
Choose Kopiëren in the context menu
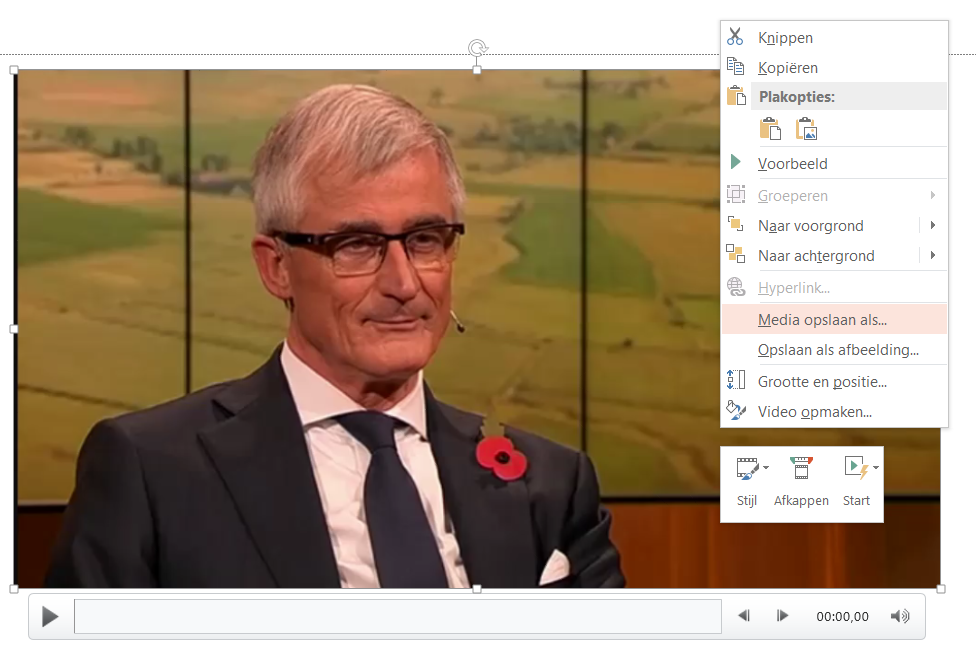(x=834, y=67)
